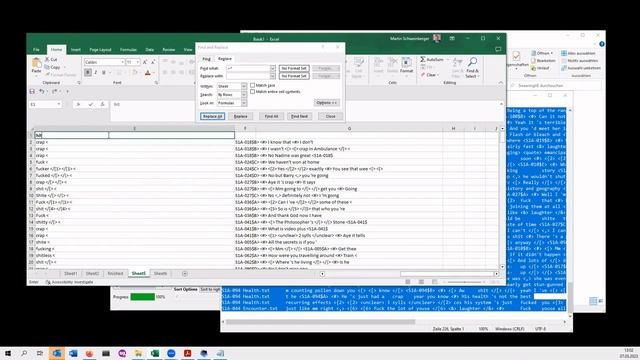This screenshot has width=640, height=360.
Task: Click the Find and Replace dialog help icon
Action: coord(323,47)
